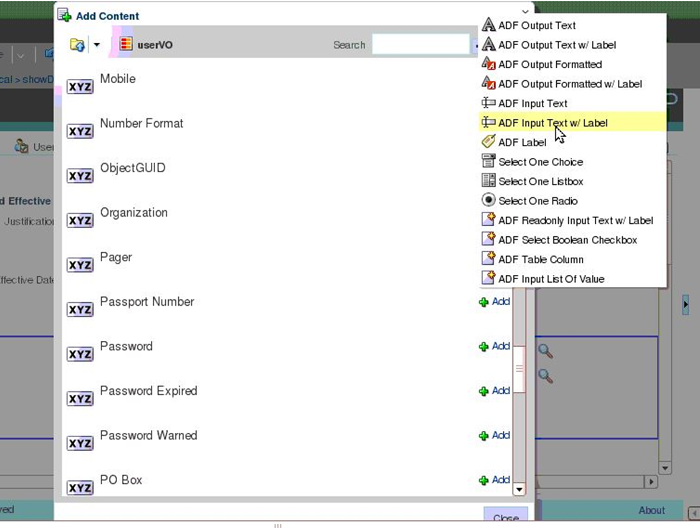Click the Password XYZ icon
The width and height of the screenshot is (700, 529).
pyautogui.click(x=80, y=354)
